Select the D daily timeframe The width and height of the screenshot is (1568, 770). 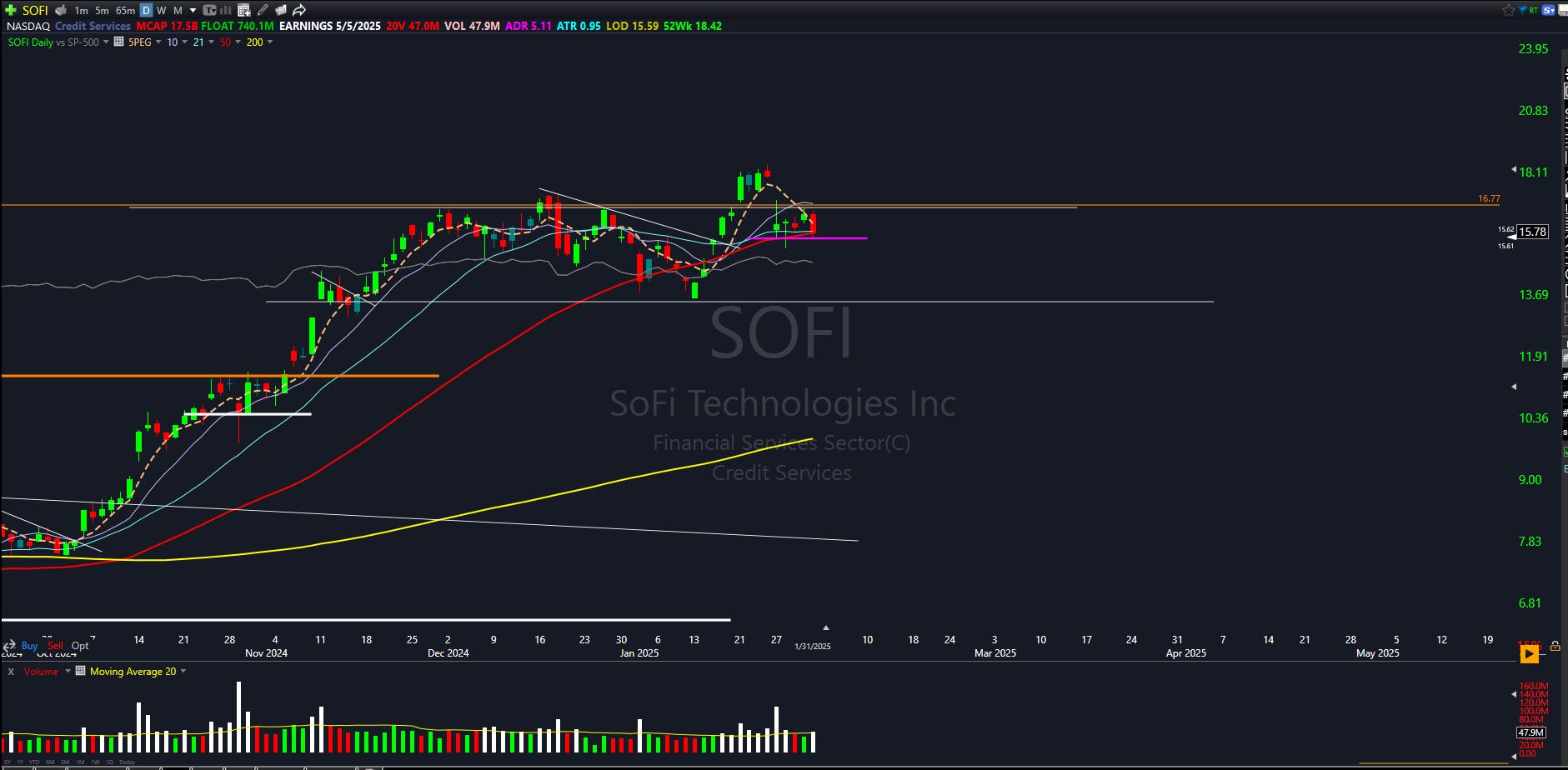pos(146,10)
